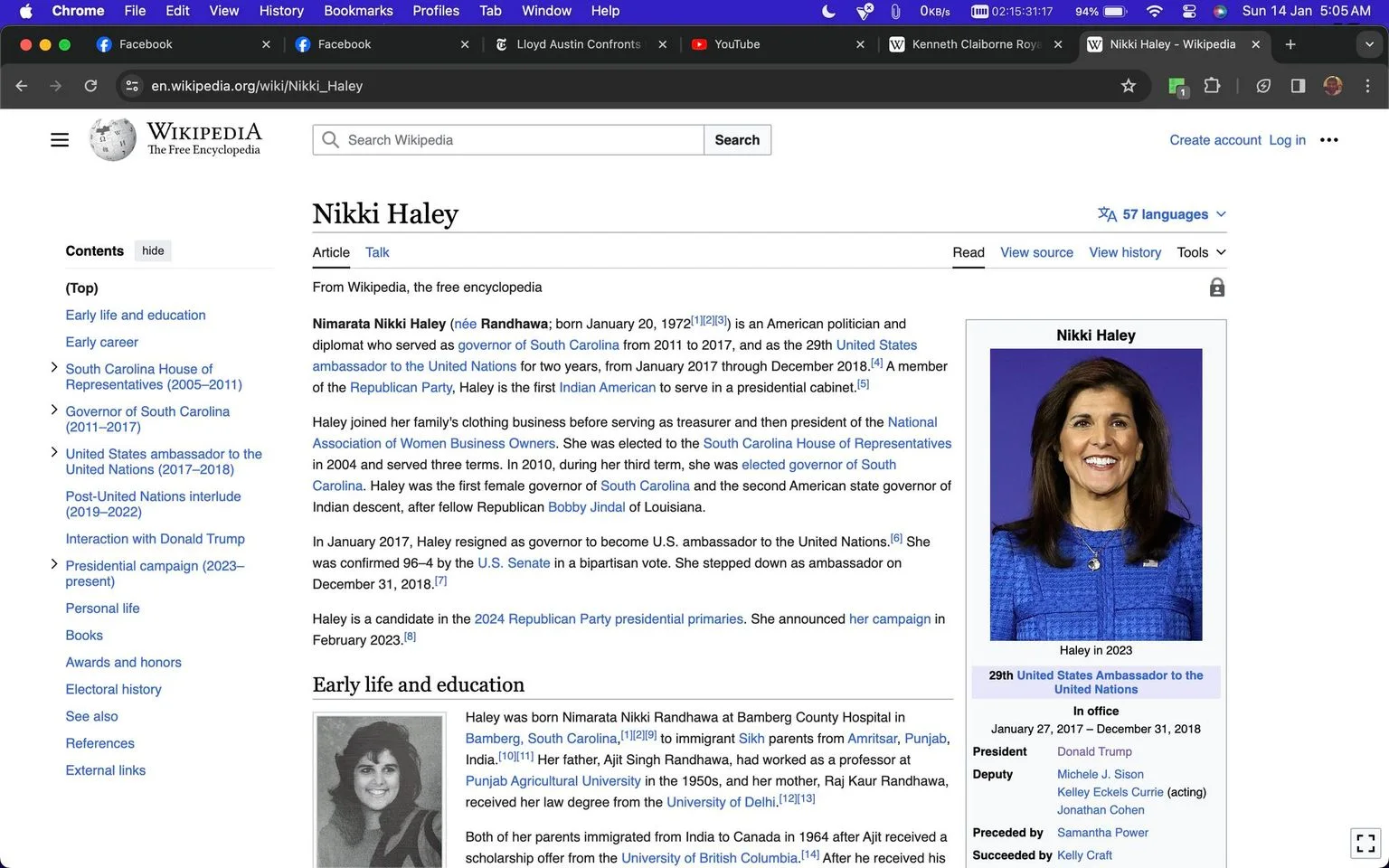Hide the Contents sidebar
Viewport: 1389px width, 868px height.
153,251
